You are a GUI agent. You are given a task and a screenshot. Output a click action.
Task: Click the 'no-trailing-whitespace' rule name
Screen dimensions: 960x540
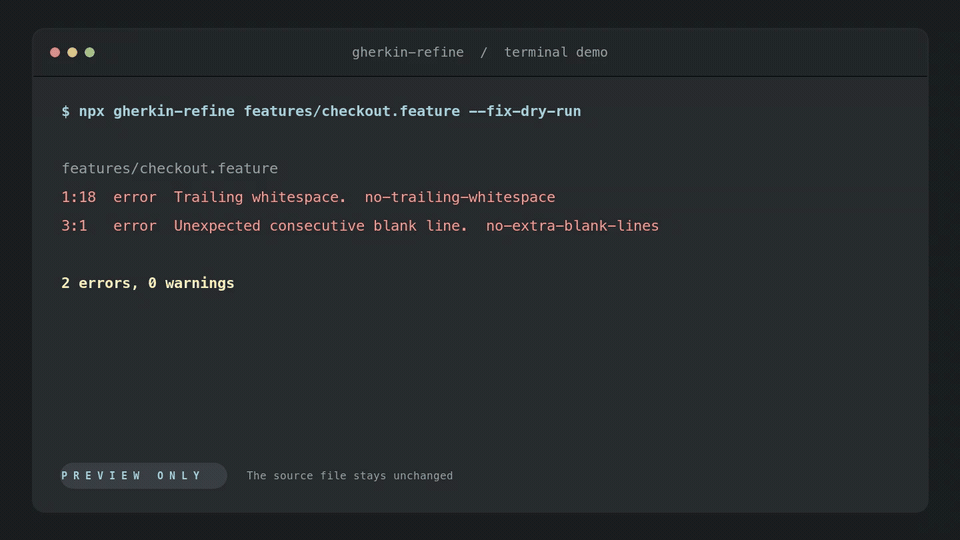pyautogui.click(x=460, y=197)
